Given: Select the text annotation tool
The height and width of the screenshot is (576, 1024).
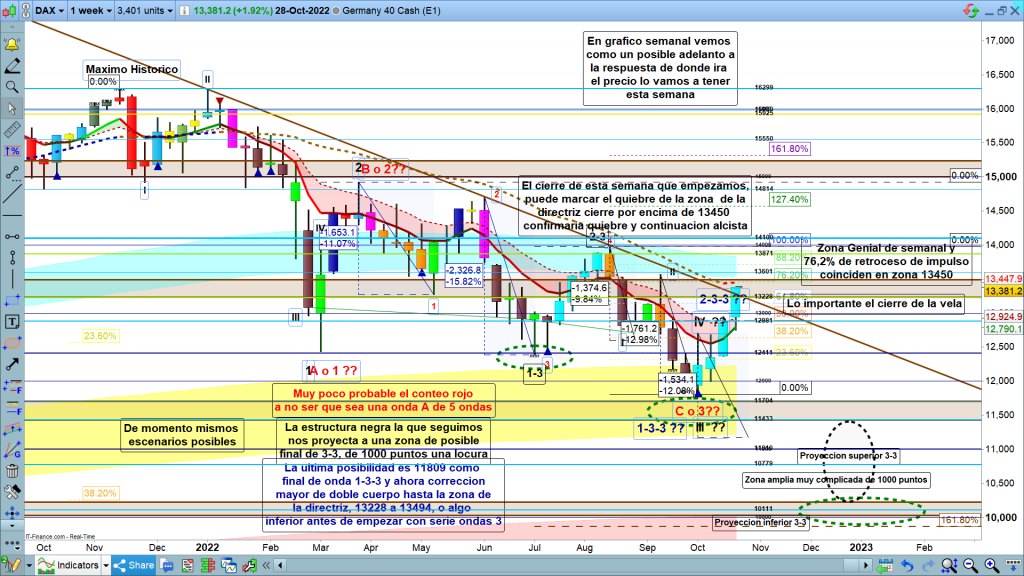Looking at the screenshot, I should (x=12, y=323).
